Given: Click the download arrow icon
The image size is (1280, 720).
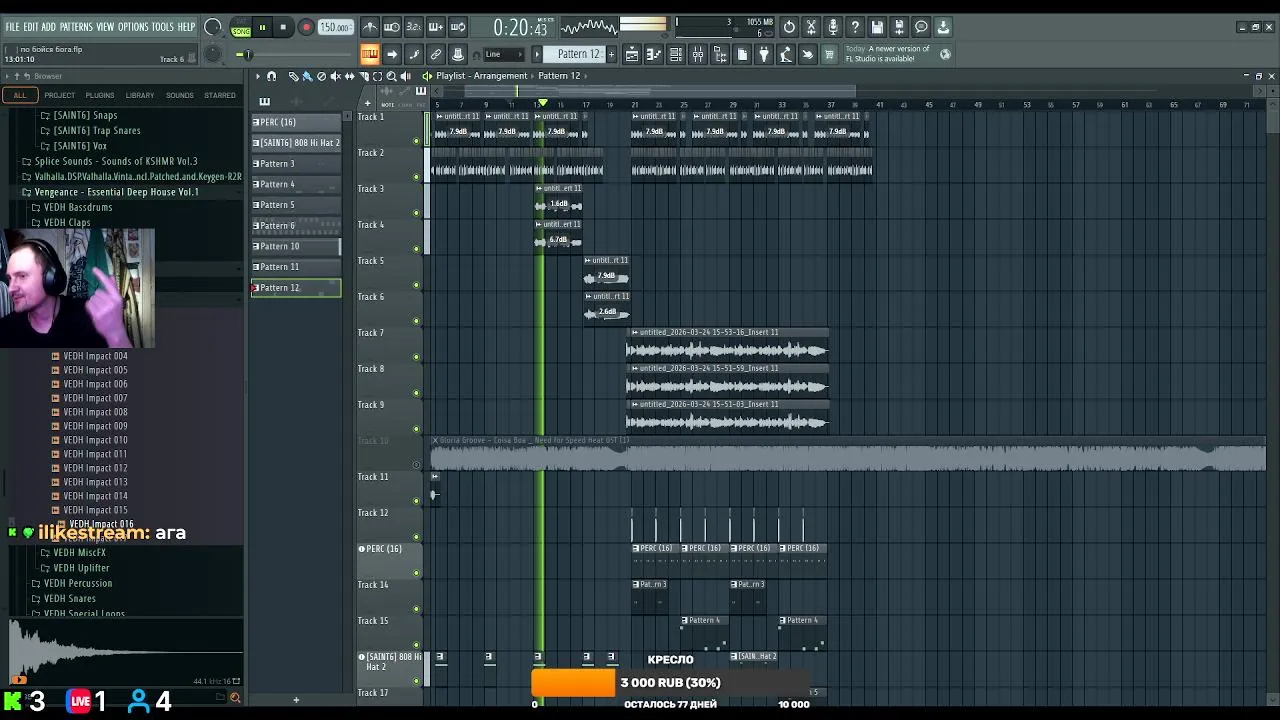Looking at the screenshot, I should pyautogui.click(x=943, y=27).
